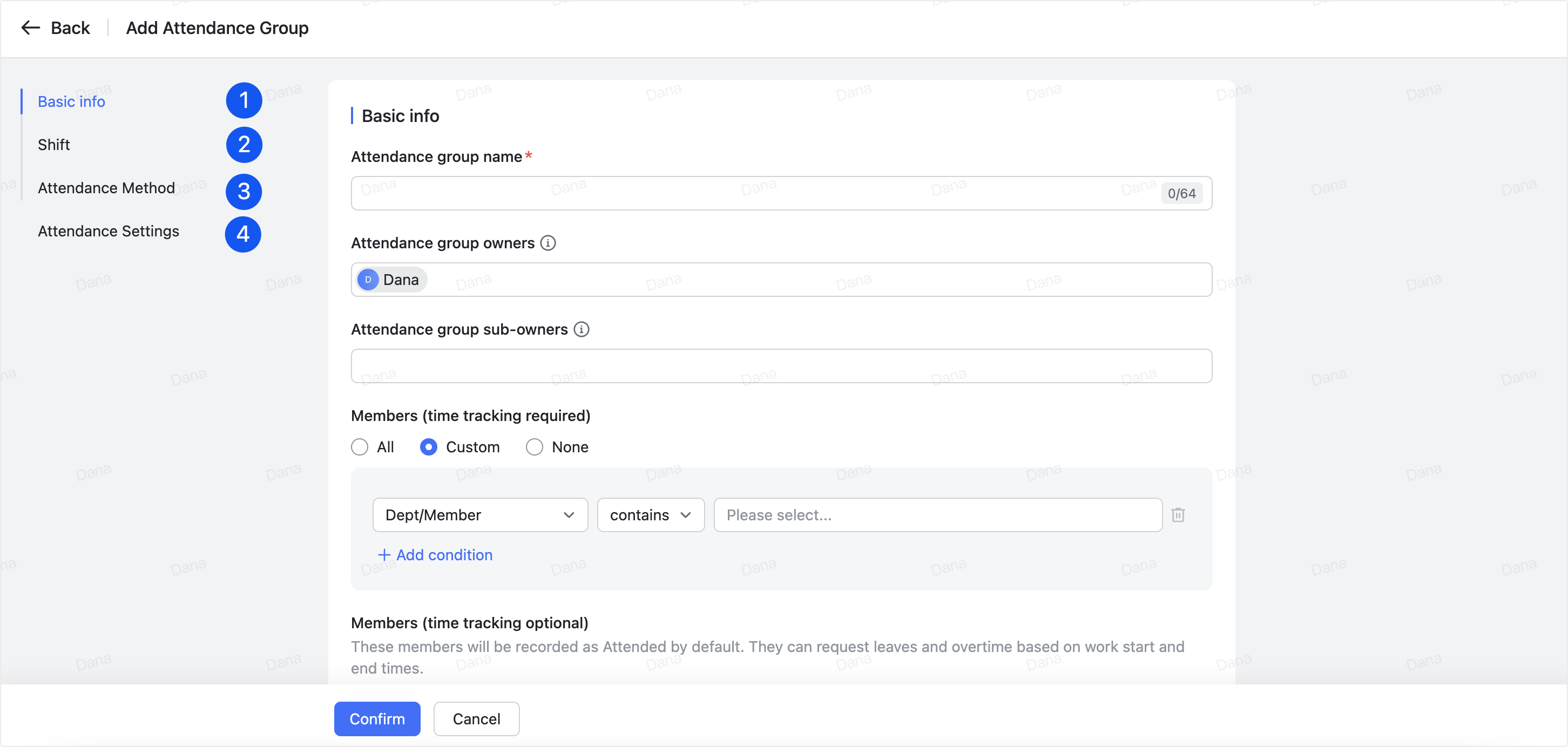Click the Confirm button
This screenshot has height=747, width=1568.
377,718
